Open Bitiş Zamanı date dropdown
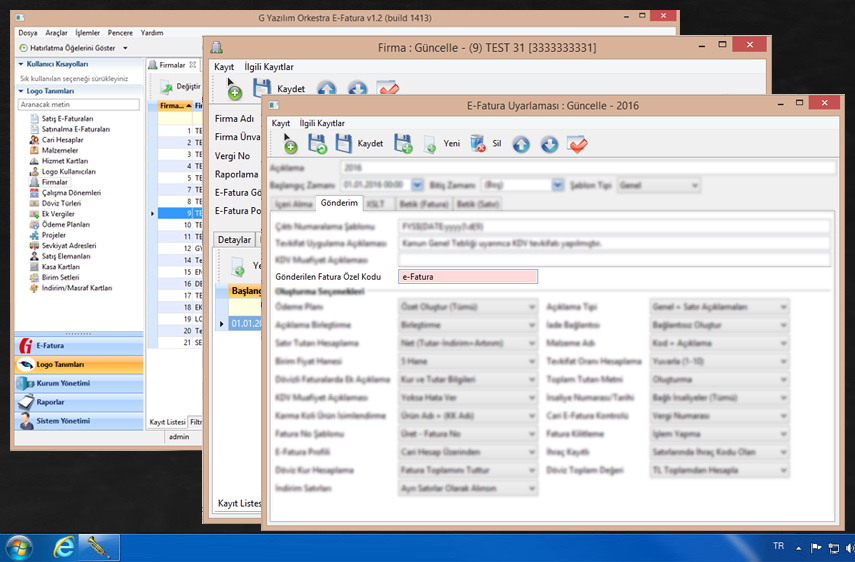This screenshot has height=562, width=855. coord(557,185)
